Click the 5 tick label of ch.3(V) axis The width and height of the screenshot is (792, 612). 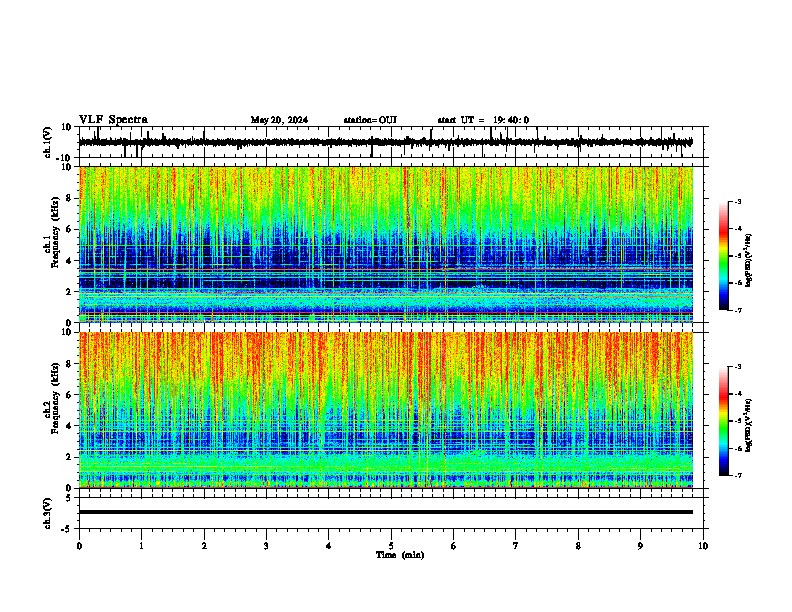coord(69,498)
